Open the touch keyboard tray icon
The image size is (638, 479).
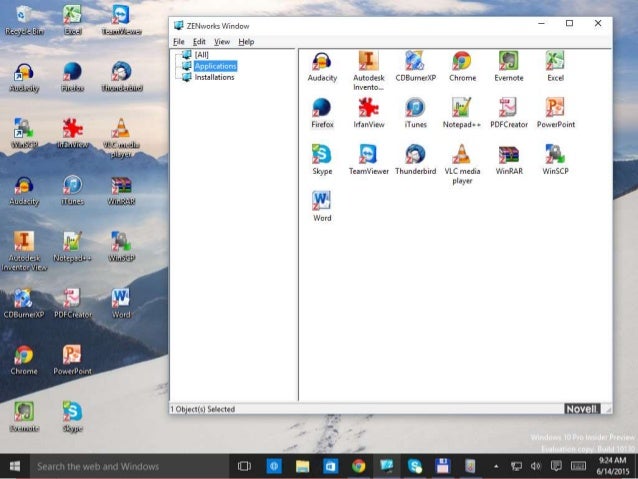point(578,466)
